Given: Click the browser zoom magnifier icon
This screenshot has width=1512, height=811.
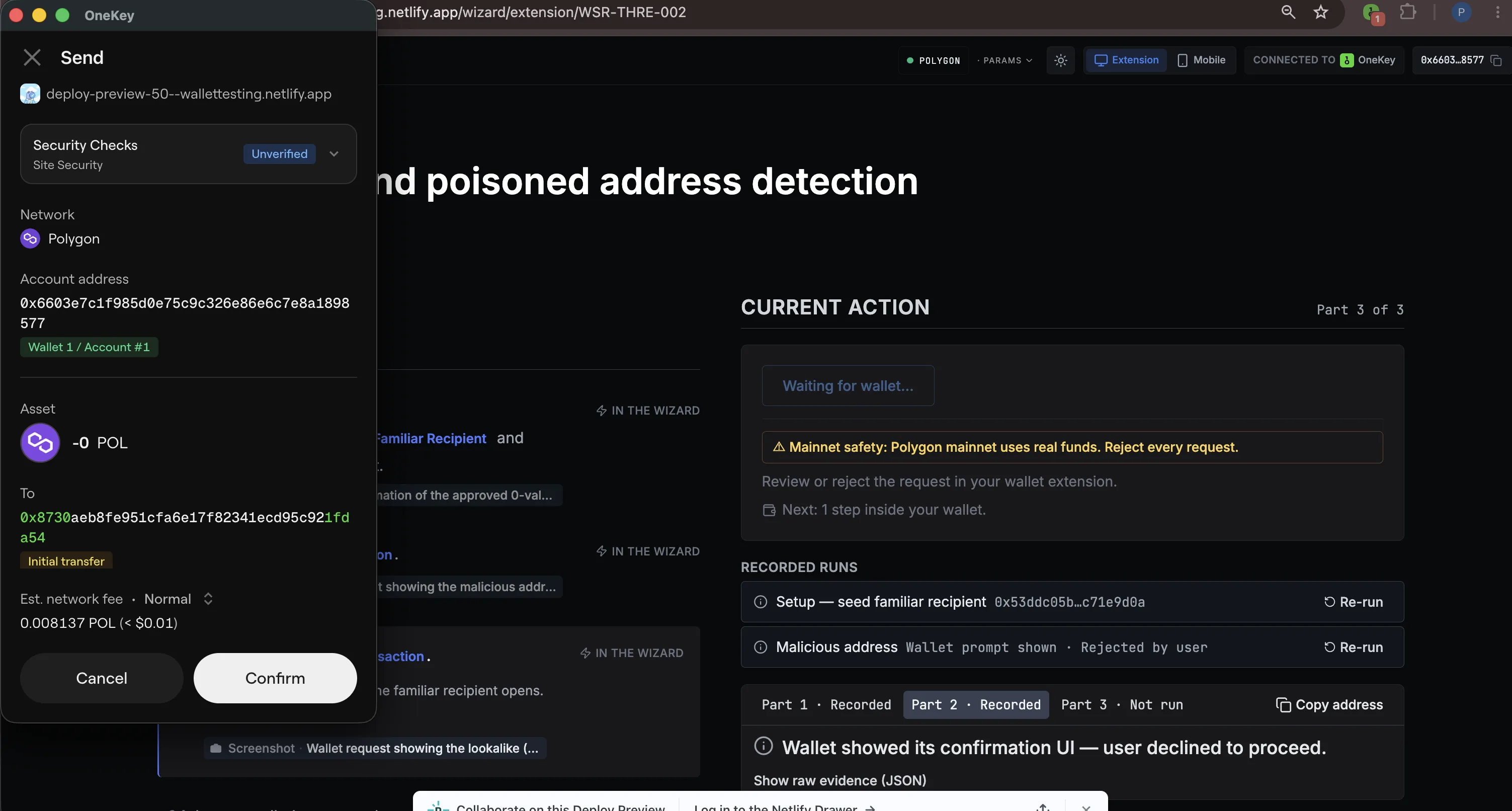Looking at the screenshot, I should click(1288, 12).
